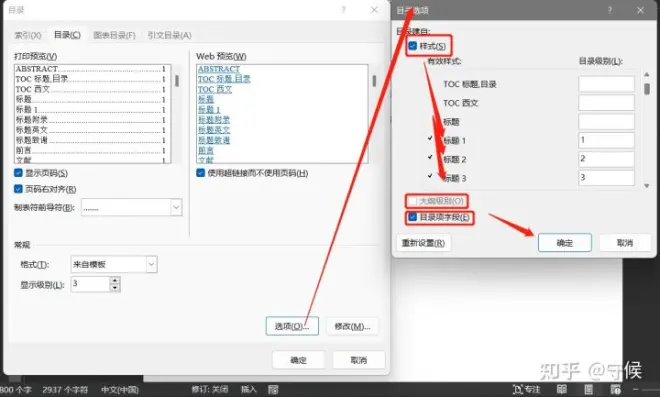The height and width of the screenshot is (397, 660).
Task: Switch to Read Mode view icon
Action: pos(562,389)
